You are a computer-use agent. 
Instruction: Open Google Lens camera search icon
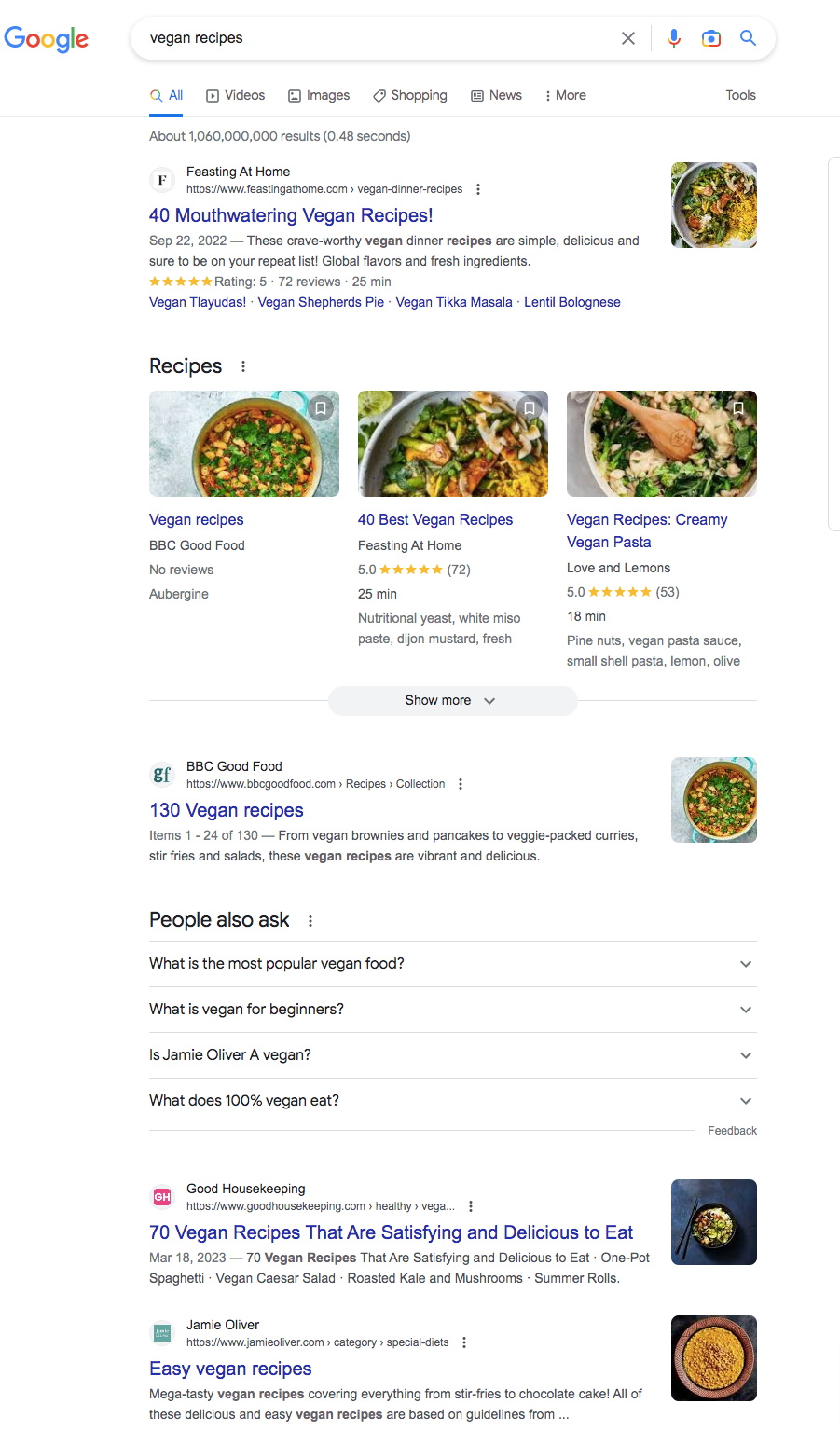click(711, 38)
